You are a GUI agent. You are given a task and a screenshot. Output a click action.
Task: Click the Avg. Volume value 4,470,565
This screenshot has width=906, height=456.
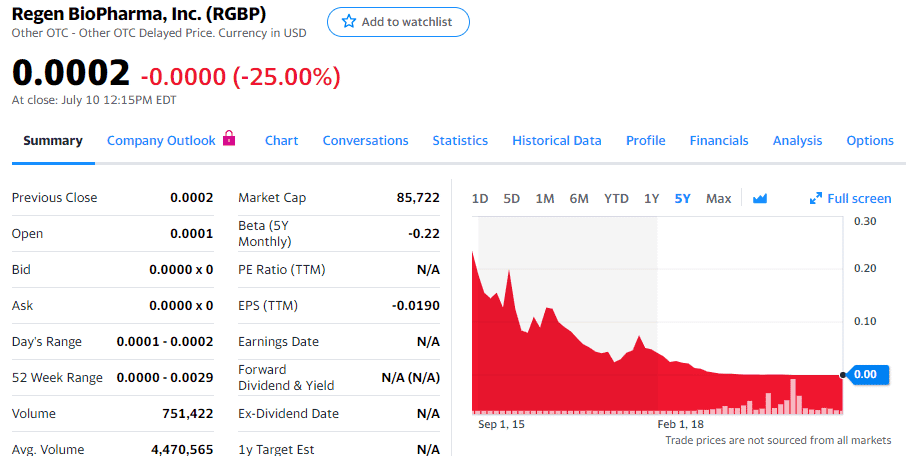[x=182, y=449]
